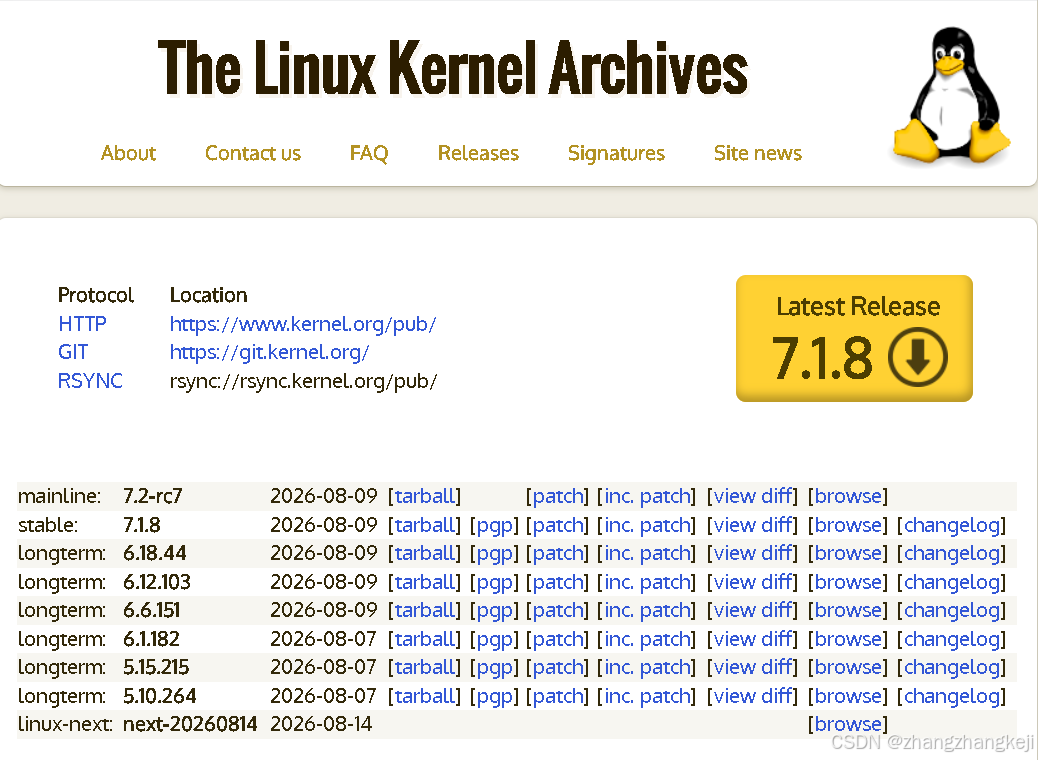The width and height of the screenshot is (1038, 760).
Task: Open changelog for longterm 5.10.264
Action: coord(951,696)
